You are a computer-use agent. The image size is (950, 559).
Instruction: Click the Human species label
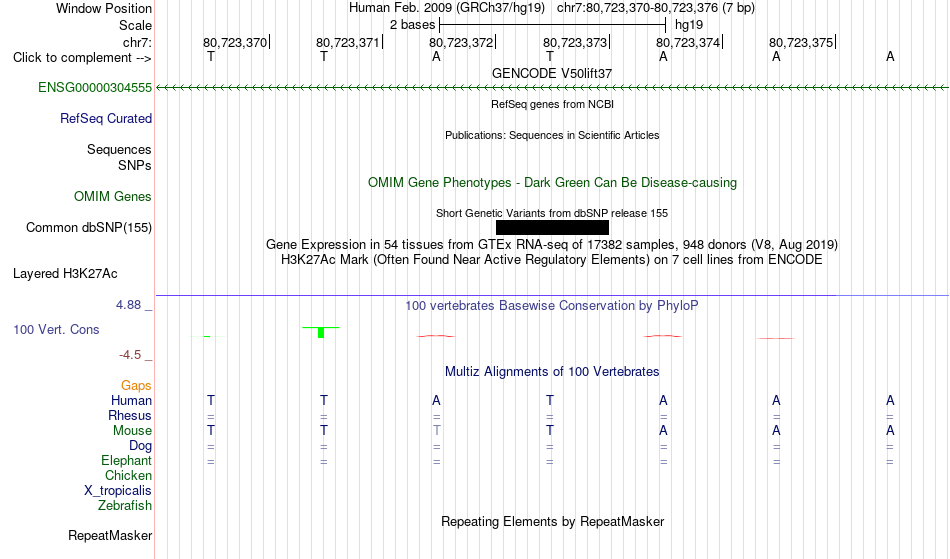[x=131, y=401]
